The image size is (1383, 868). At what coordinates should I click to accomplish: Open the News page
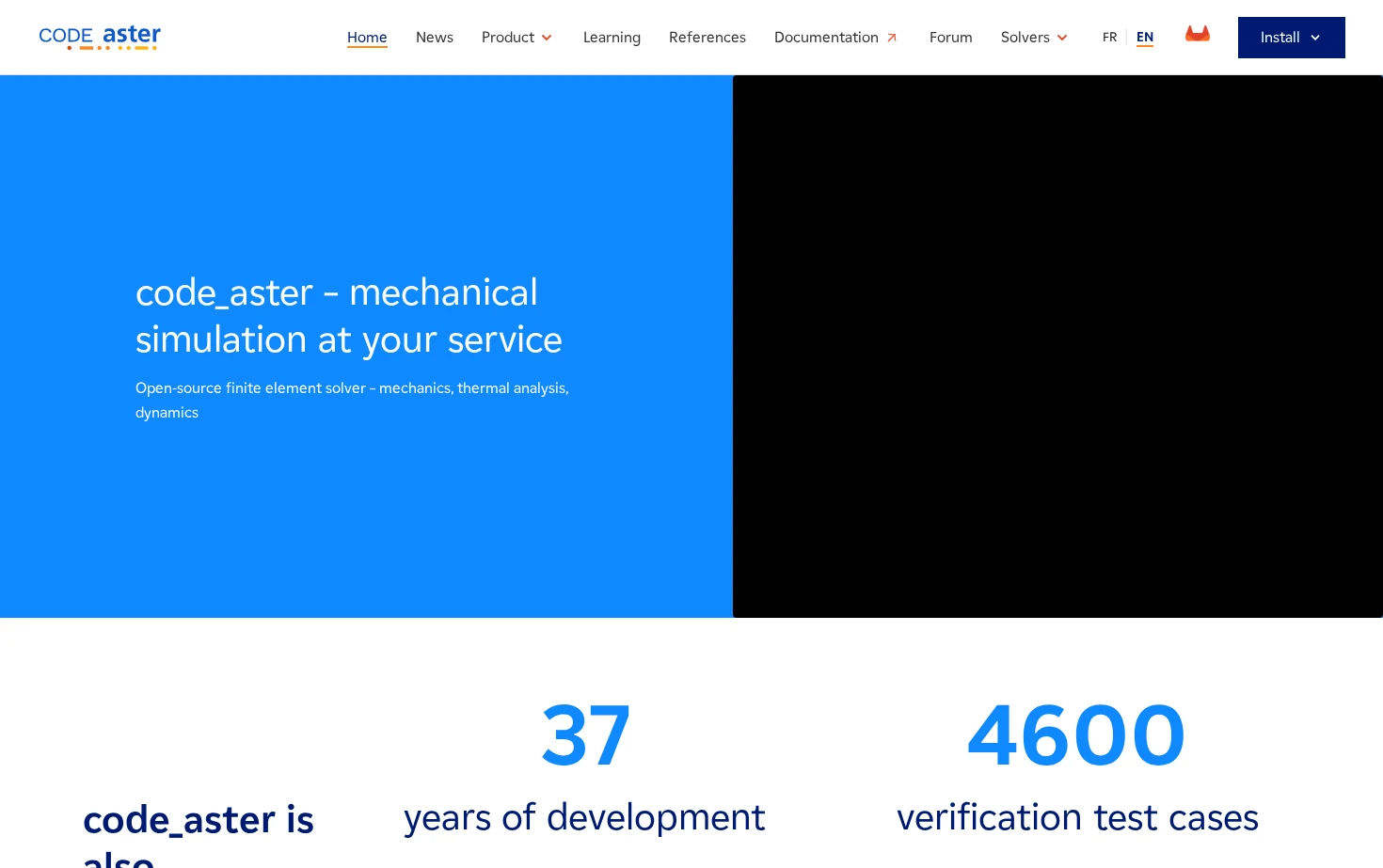coord(435,38)
